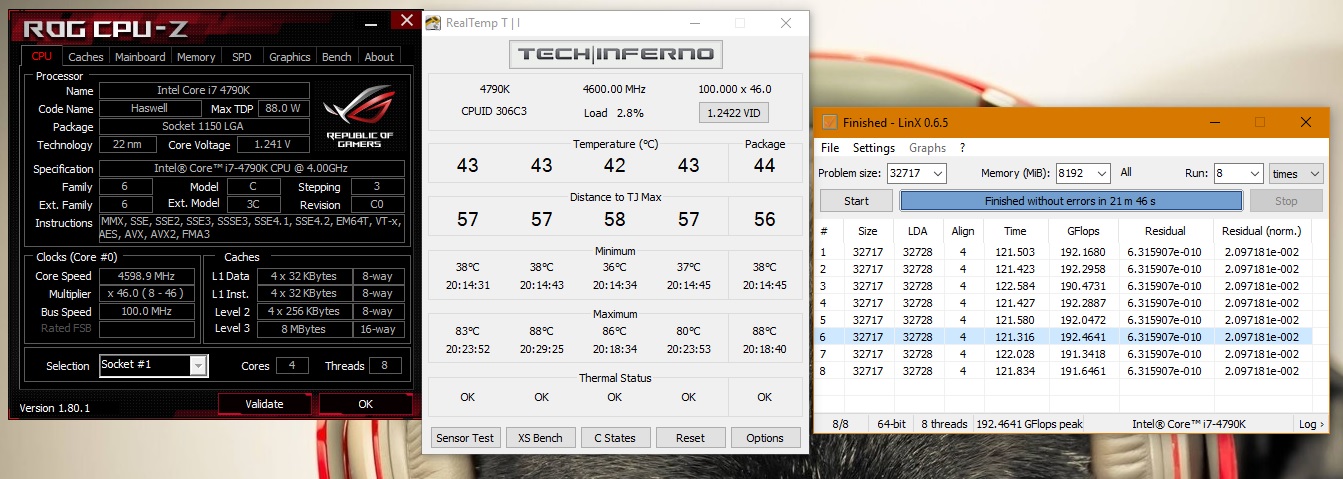1343x479 pixels.
Task: Expand the Problem size dropdown in LinX
Action: click(937, 173)
